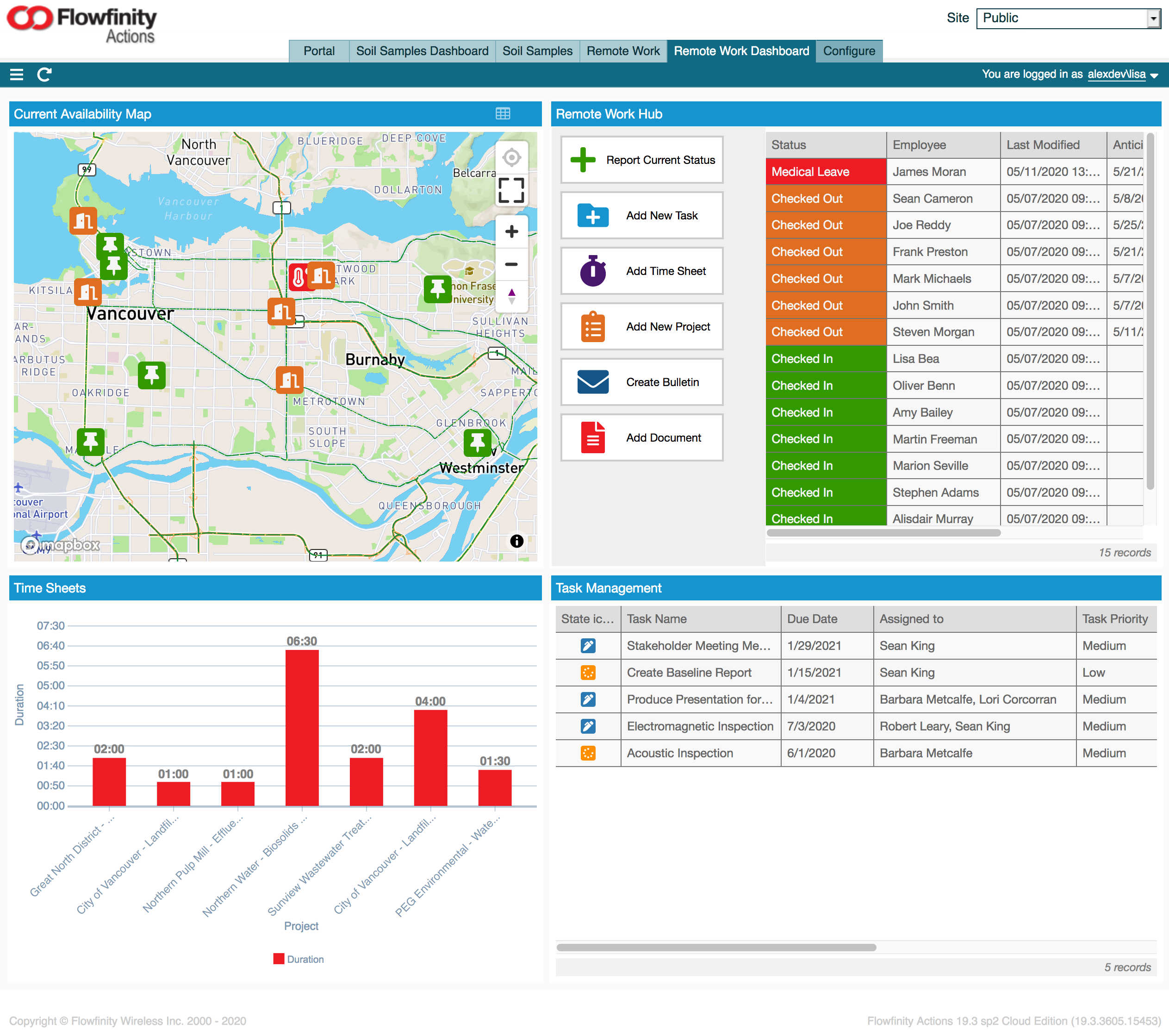Click the map geolocate crosshair icon
The image size is (1169, 1036).
coord(511,157)
